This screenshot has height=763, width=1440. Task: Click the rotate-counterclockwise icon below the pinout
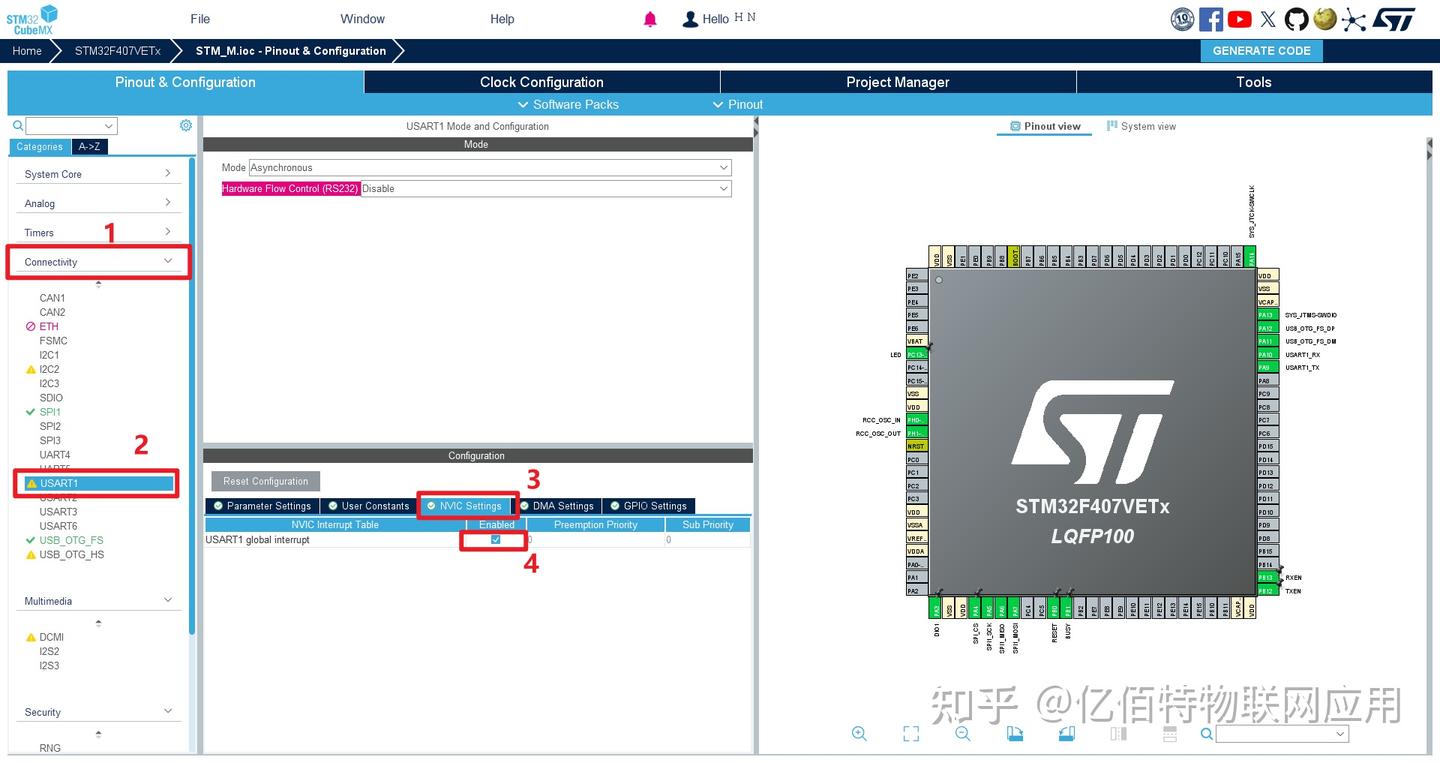[x=1066, y=733]
